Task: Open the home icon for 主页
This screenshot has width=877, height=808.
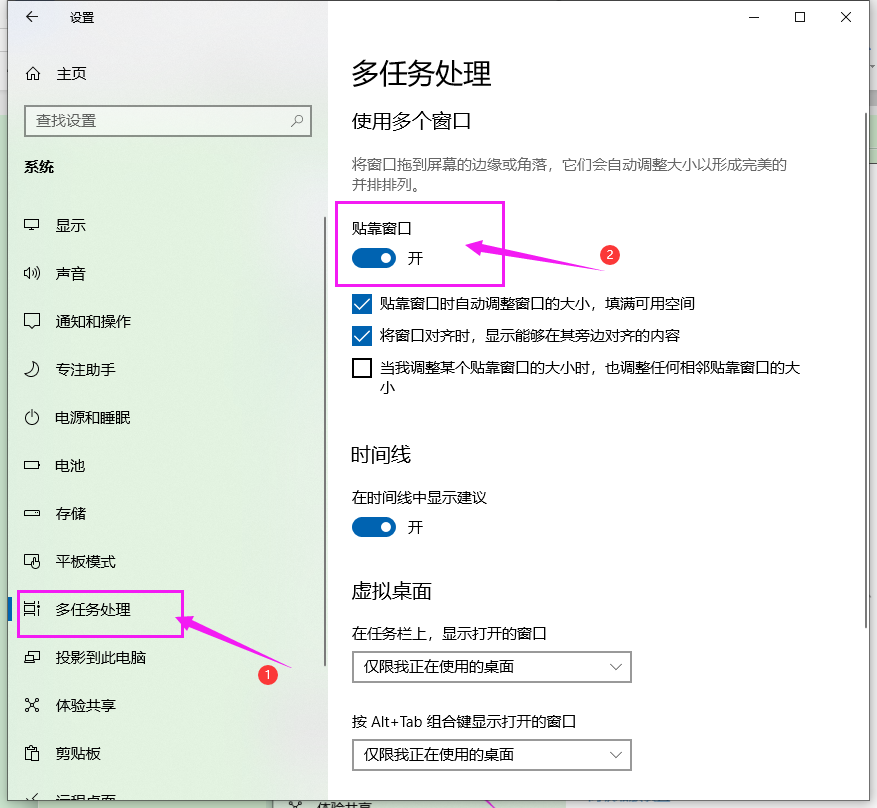Action: coord(33,74)
